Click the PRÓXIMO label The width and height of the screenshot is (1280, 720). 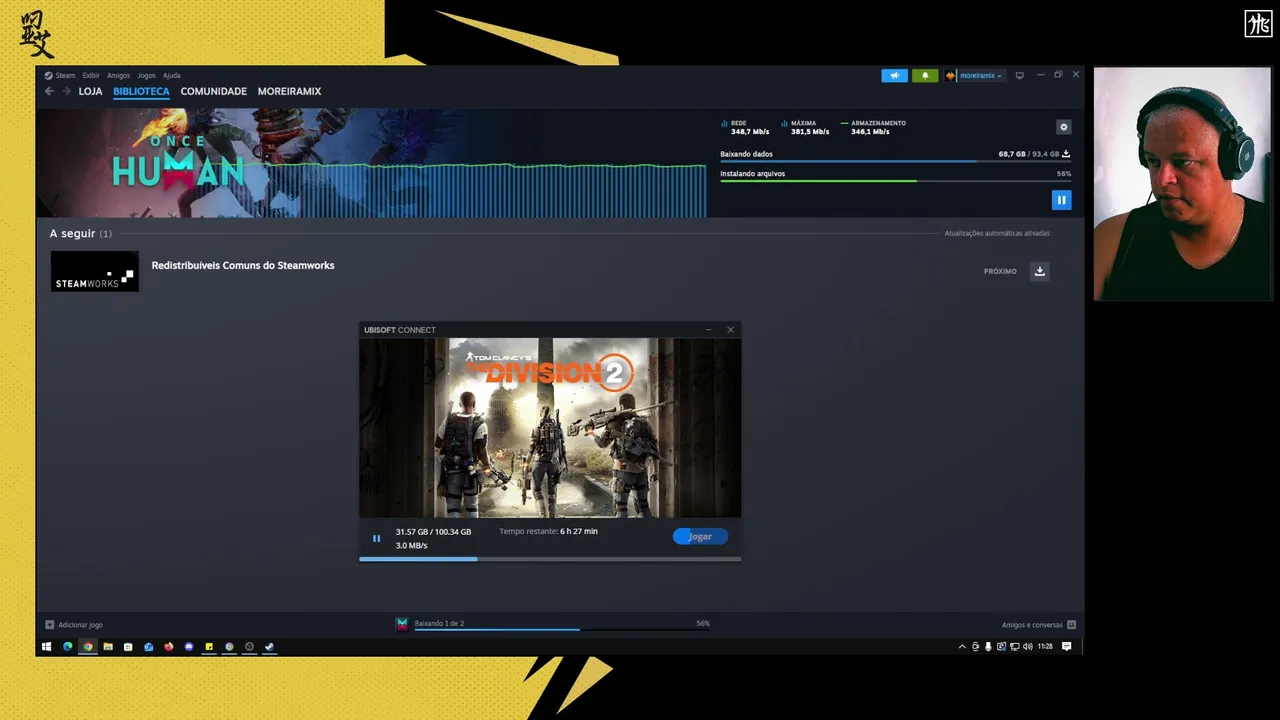[x=1000, y=271]
